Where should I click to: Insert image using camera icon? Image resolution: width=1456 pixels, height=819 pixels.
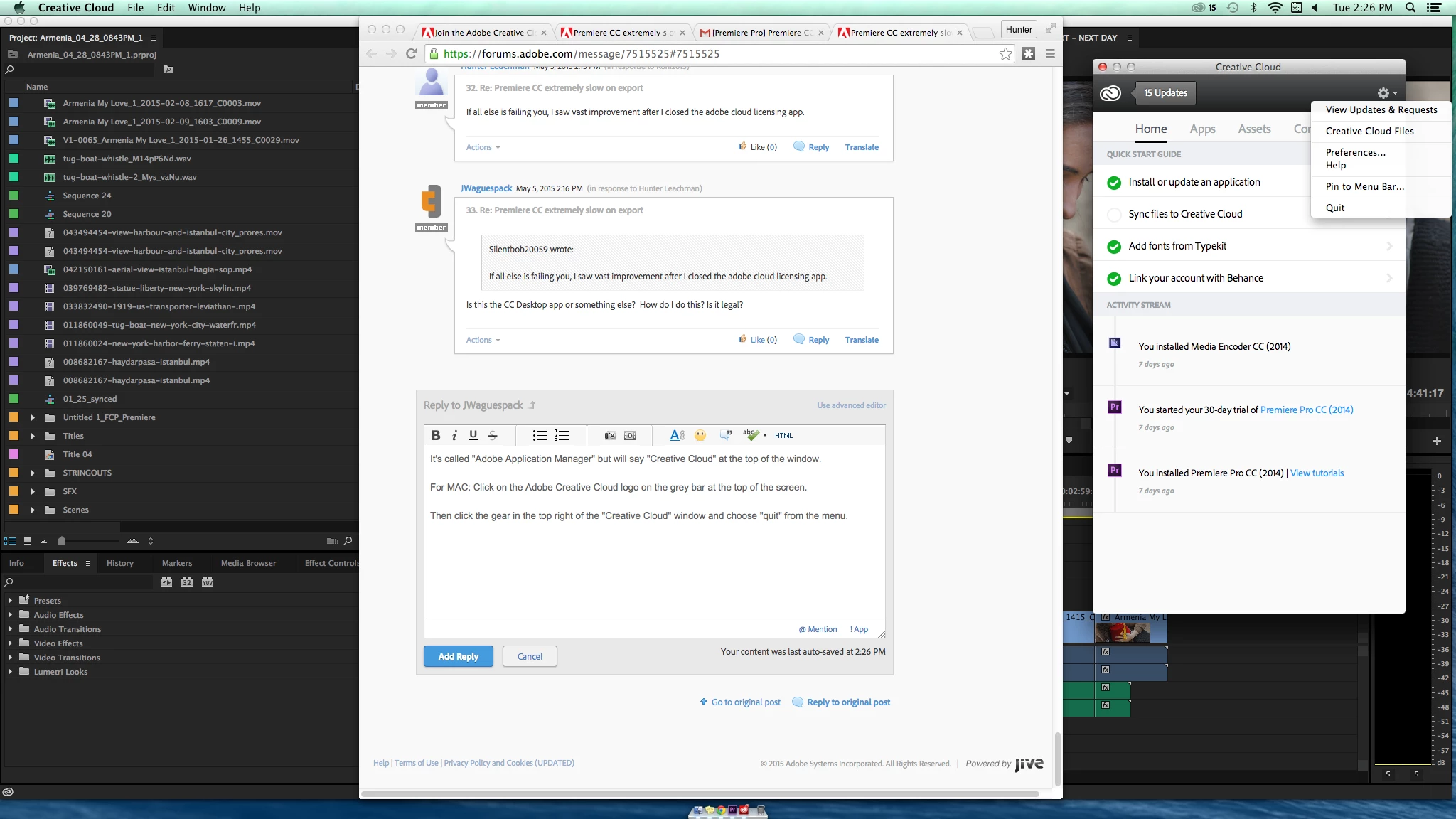(x=610, y=435)
